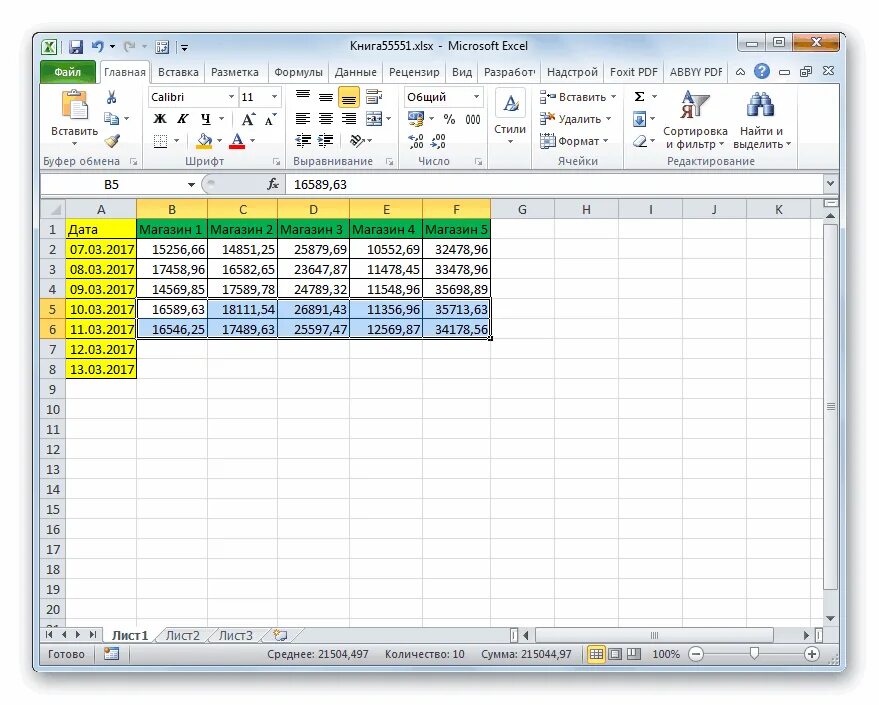The image size is (879, 705).
Task: Click the large Вставить paste icon
Action: point(74,105)
